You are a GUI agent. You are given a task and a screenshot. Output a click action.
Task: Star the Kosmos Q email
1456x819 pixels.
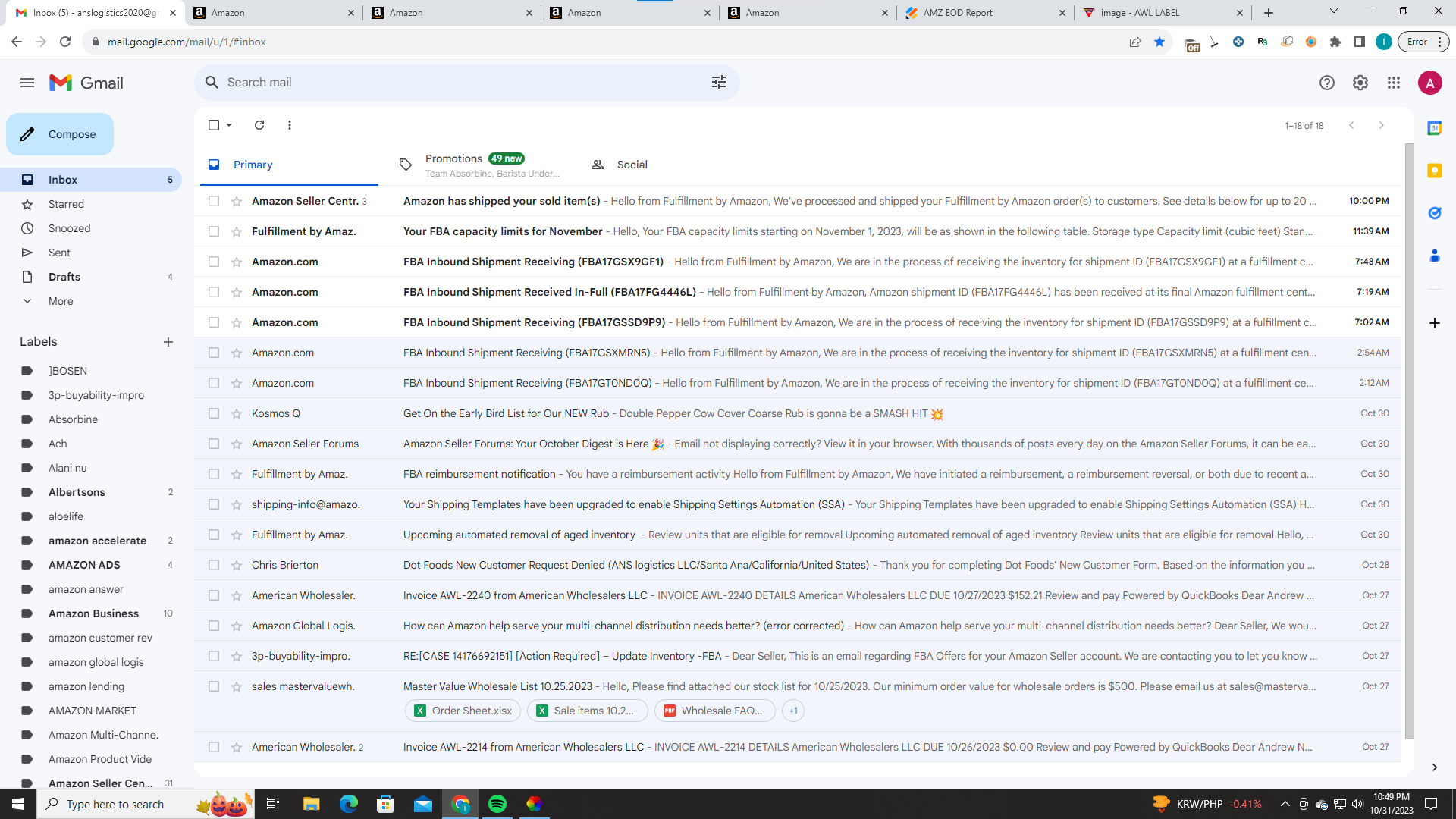[x=237, y=414]
